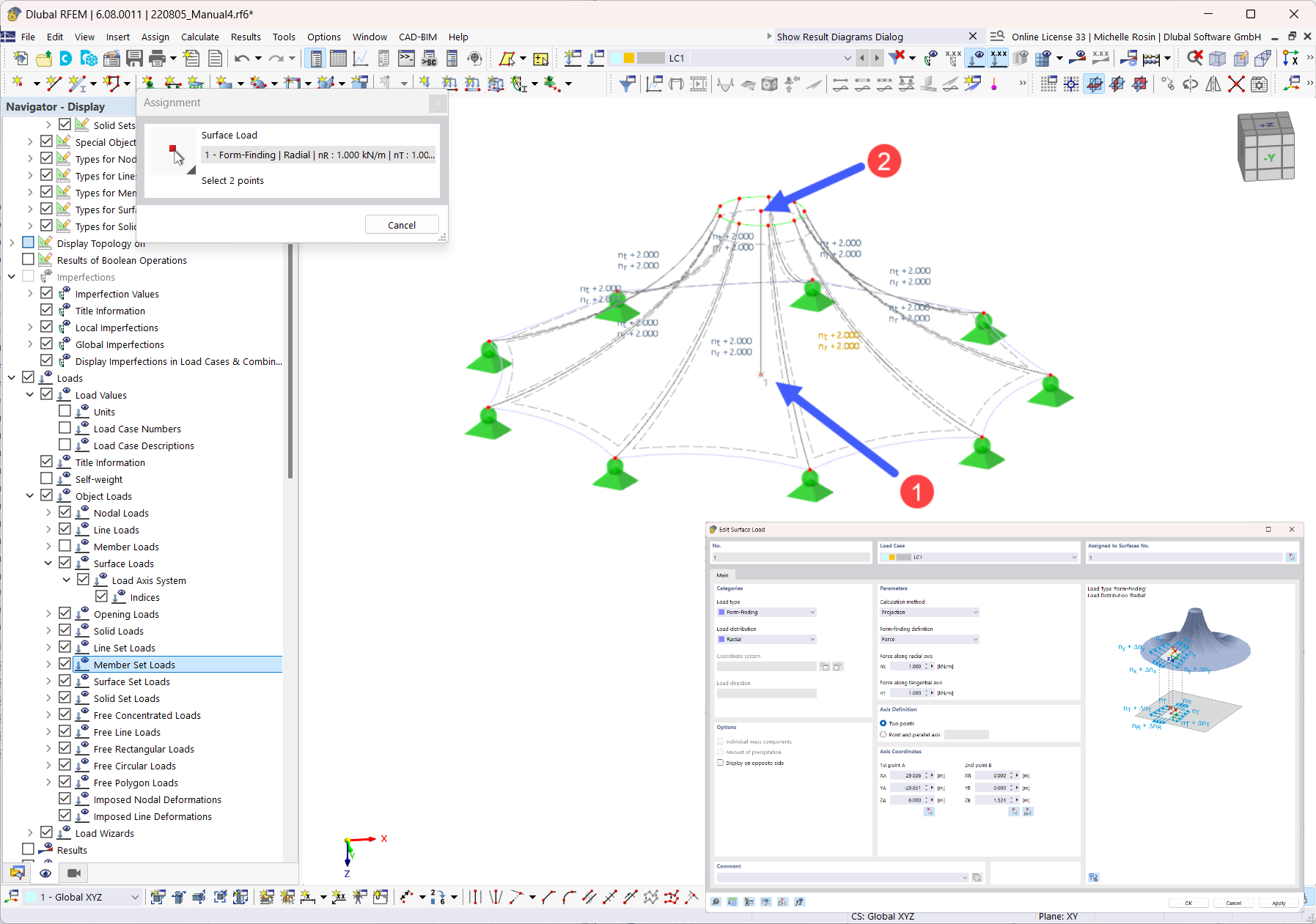Click the red X intersecting lines tool
Viewport: 1316px width, 924px height.
coord(1236,84)
